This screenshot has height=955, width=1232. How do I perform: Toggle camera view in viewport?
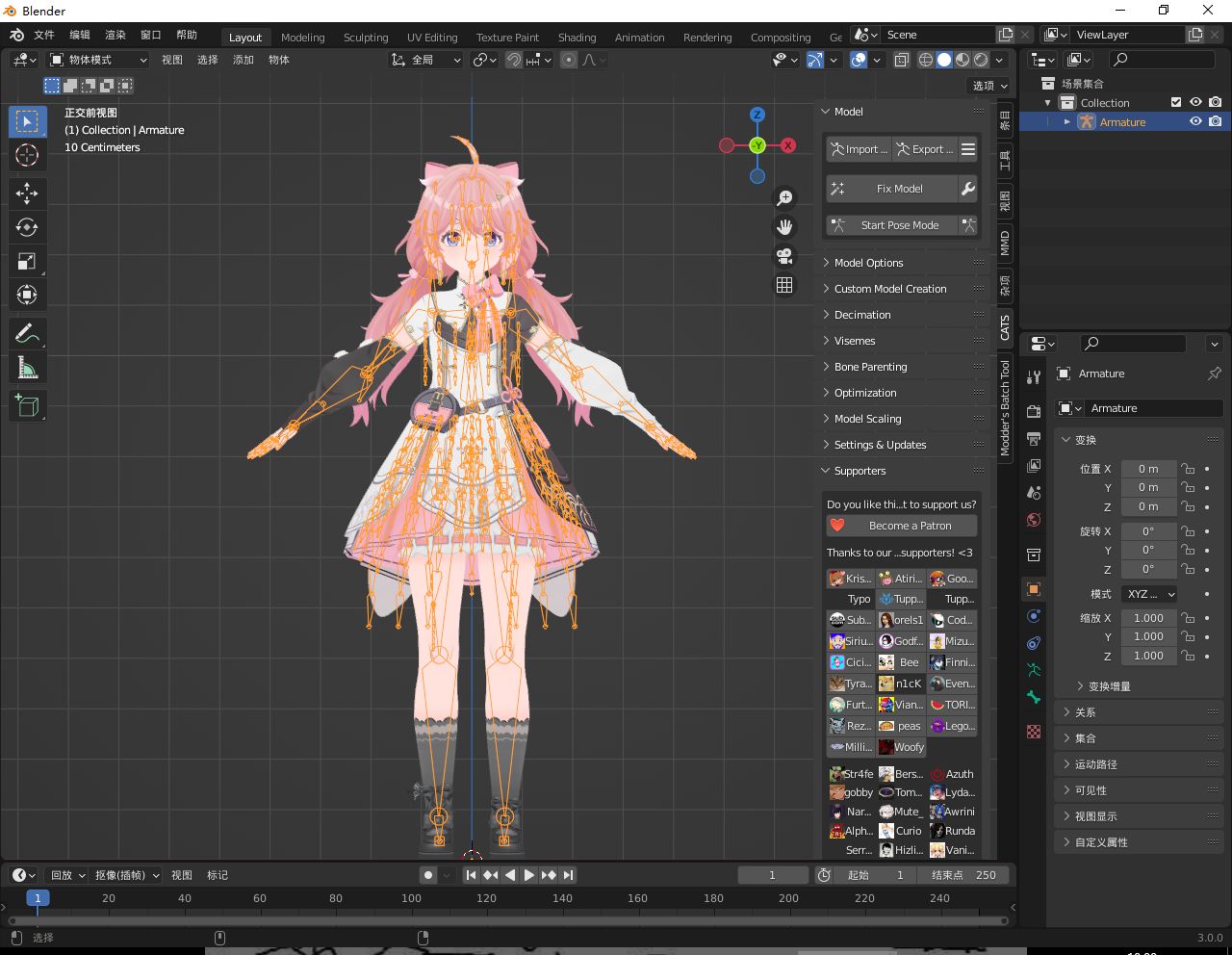coord(784,256)
